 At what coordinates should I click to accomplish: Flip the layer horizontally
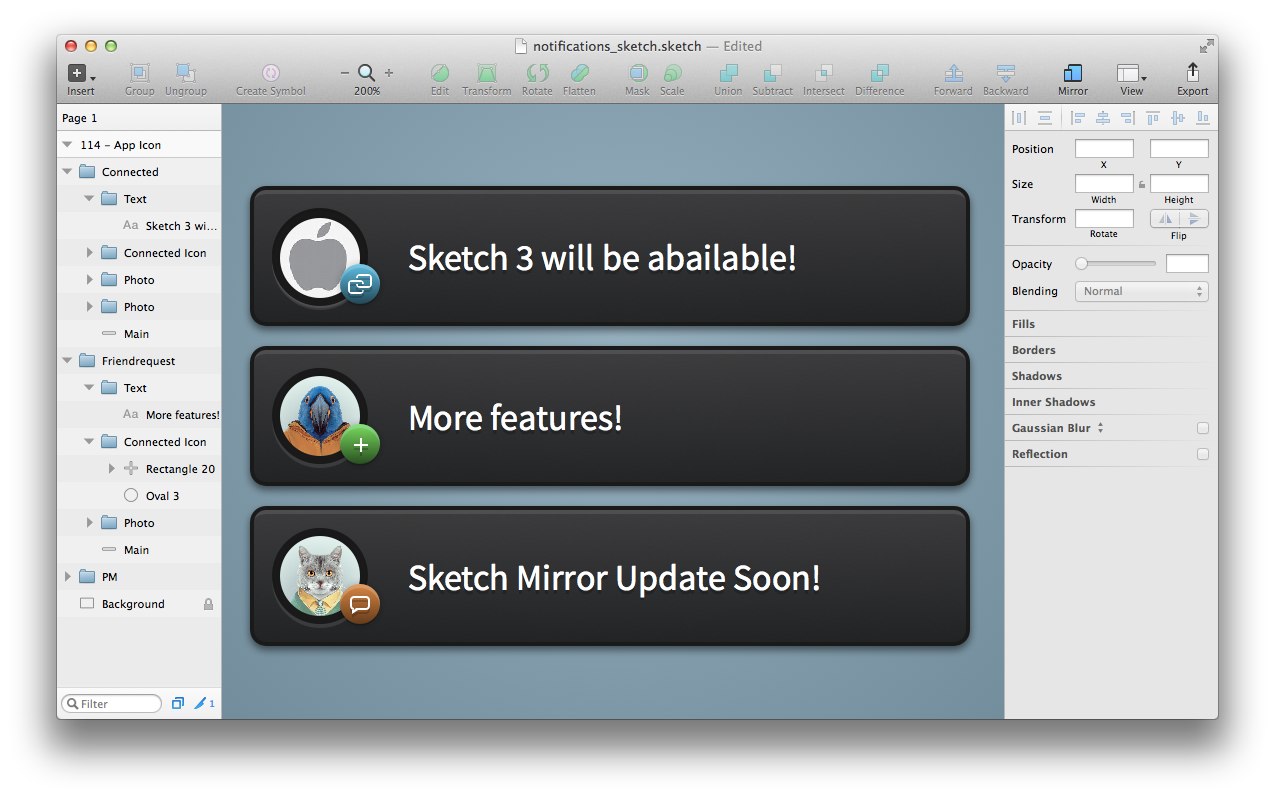coord(1165,219)
